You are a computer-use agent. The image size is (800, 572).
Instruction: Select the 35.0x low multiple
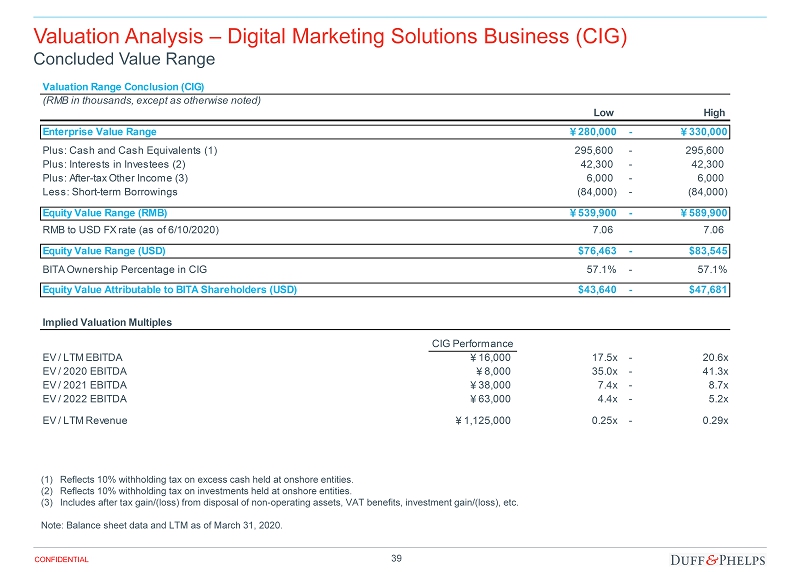pos(605,371)
